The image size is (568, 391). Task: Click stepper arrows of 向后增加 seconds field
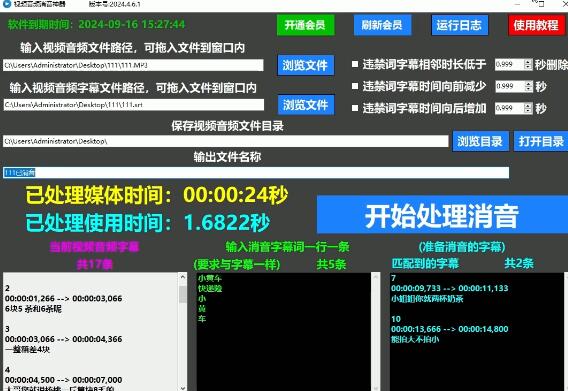tap(529, 108)
